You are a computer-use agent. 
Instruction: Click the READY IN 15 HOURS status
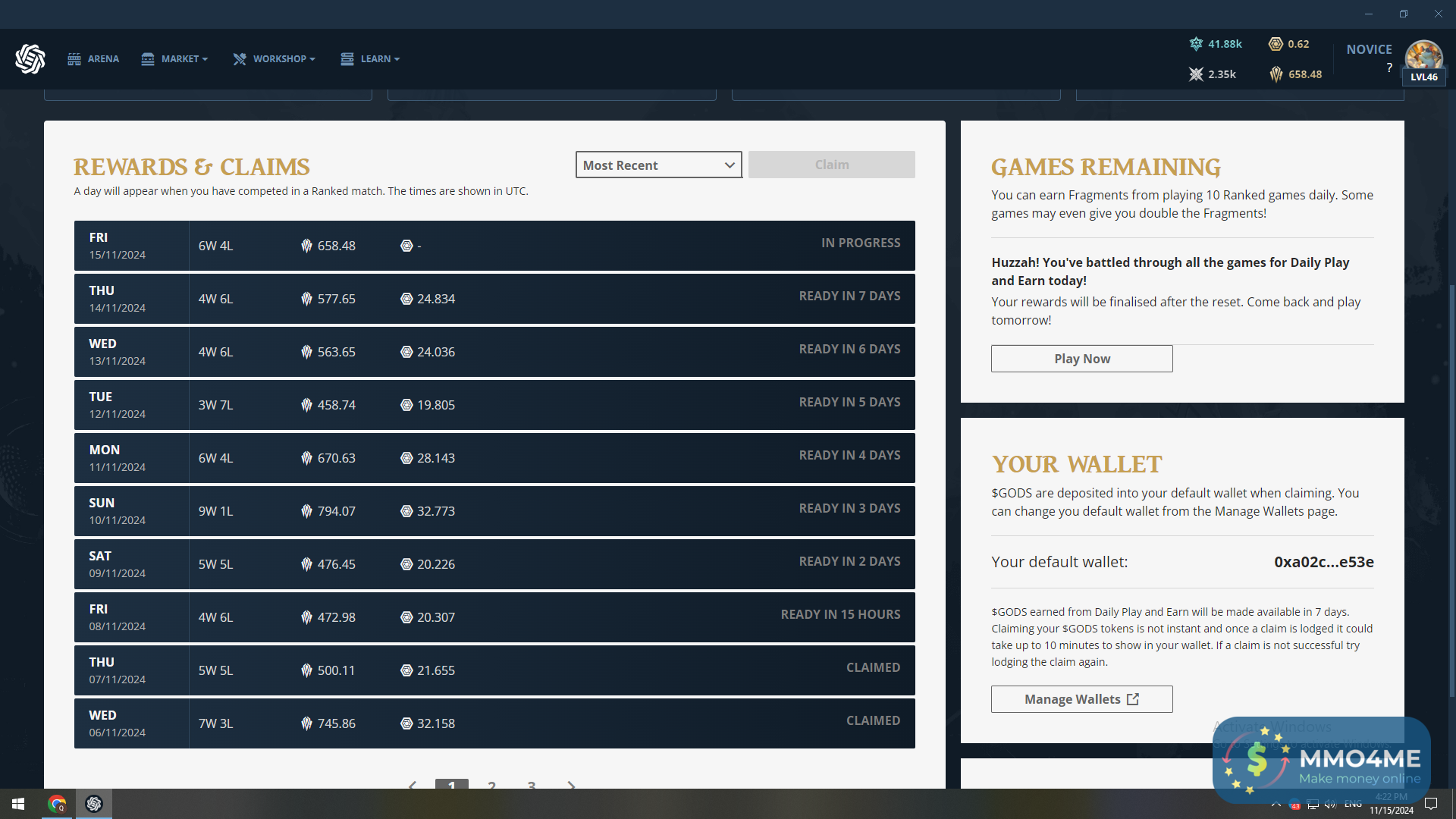840,614
